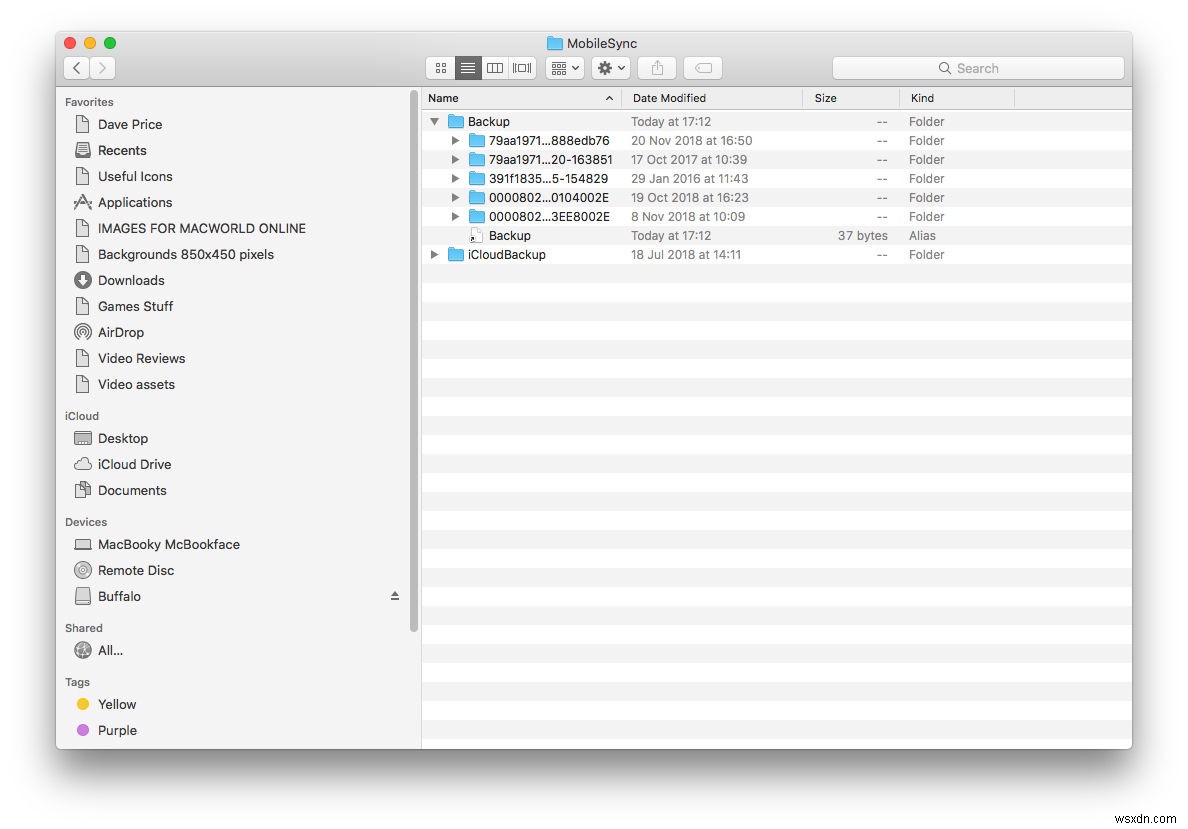Click the back navigation arrow

tap(76, 68)
